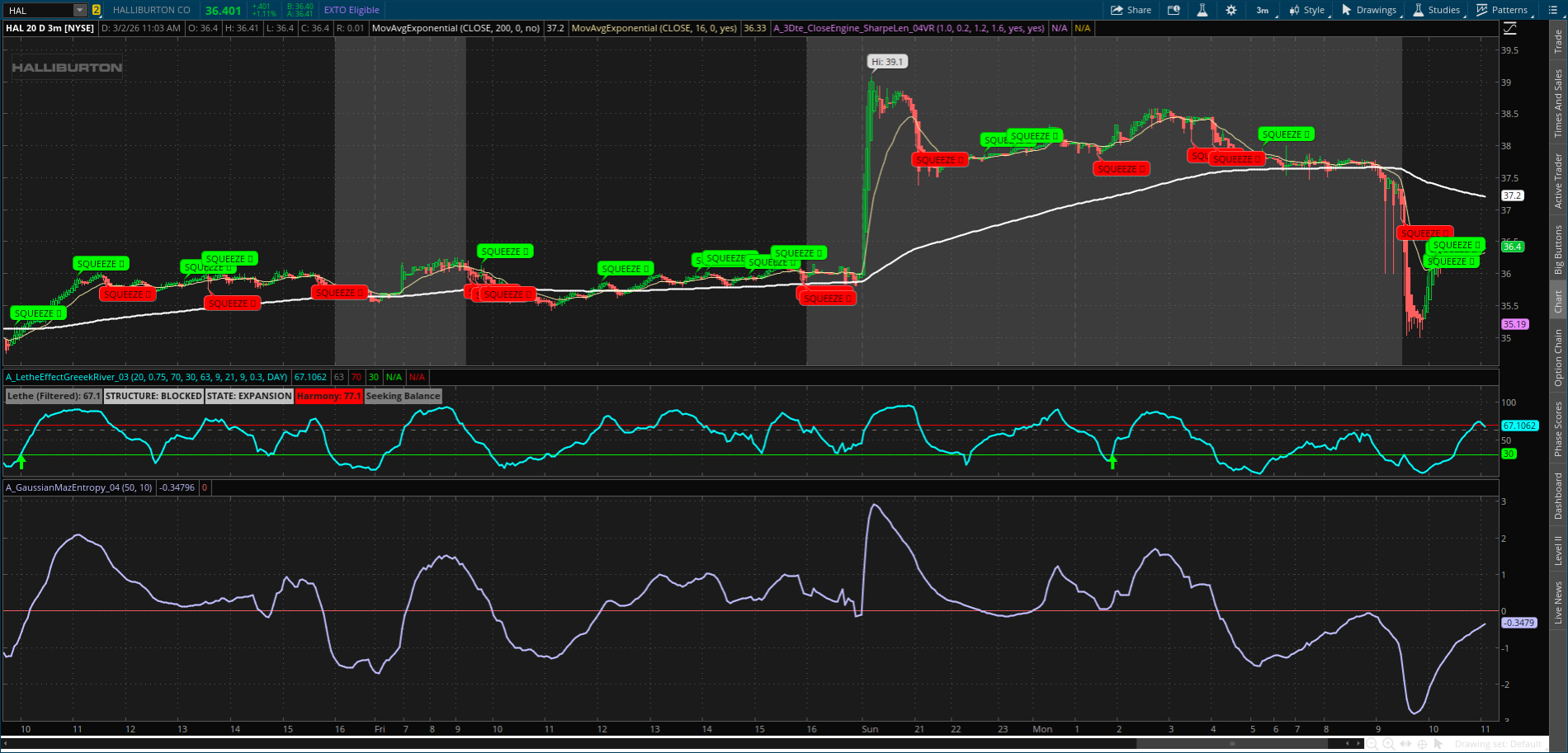Open the Option Chain sidebar tab

(x=1558, y=357)
